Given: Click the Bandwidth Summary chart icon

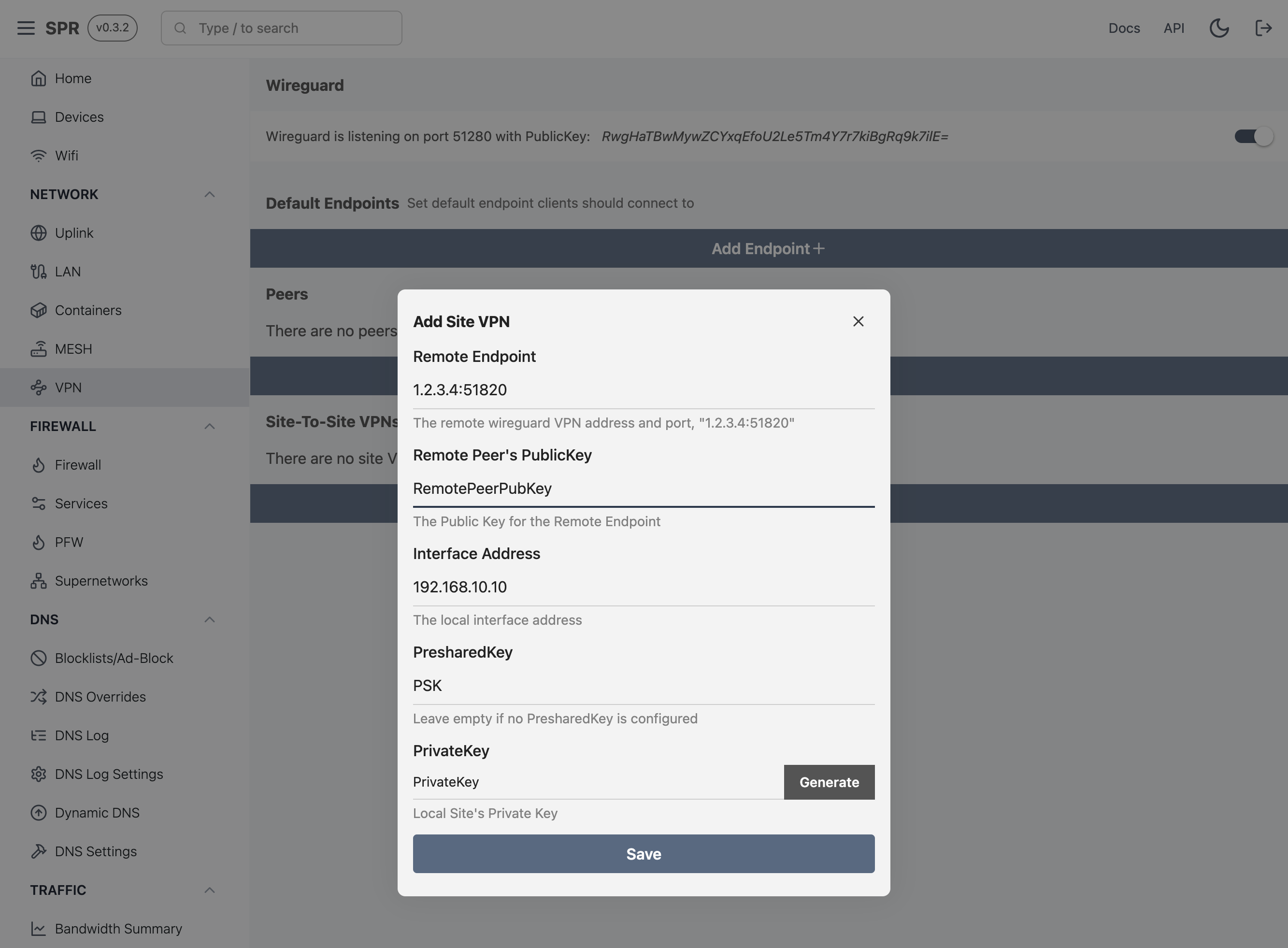Looking at the screenshot, I should pos(39,929).
